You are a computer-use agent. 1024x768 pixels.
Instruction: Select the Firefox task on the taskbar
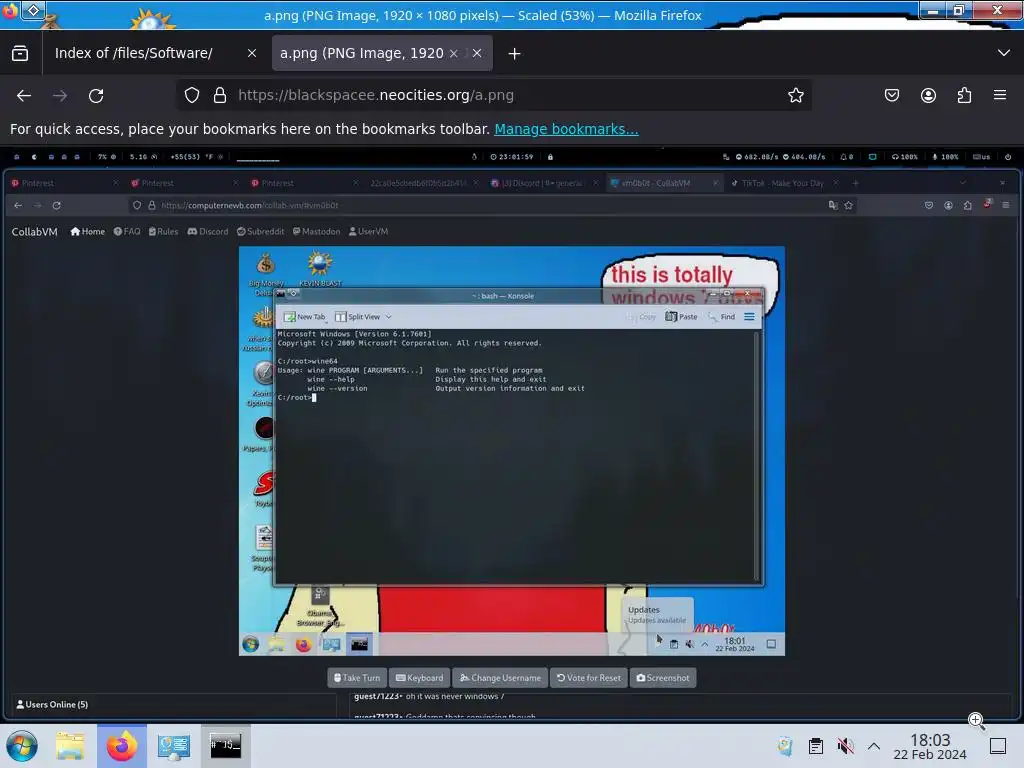(x=122, y=746)
